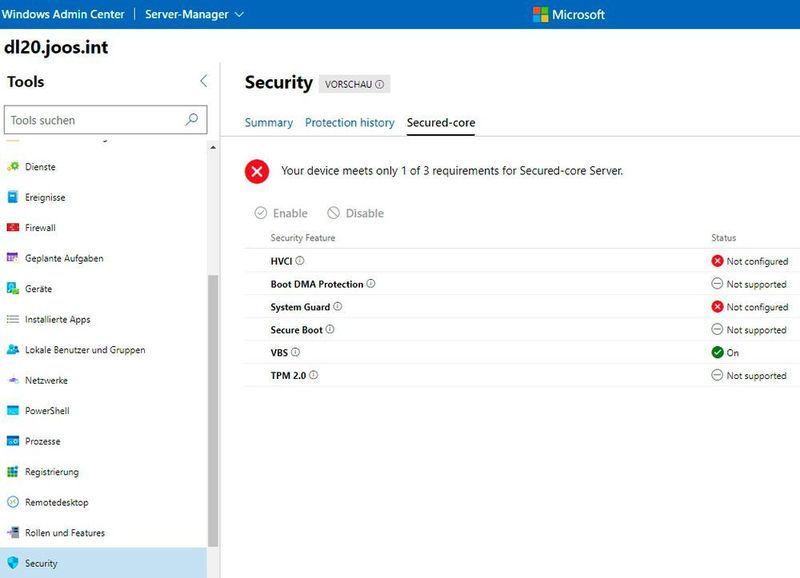Select the VBS feature row
The image size is (800, 578).
point(522,353)
